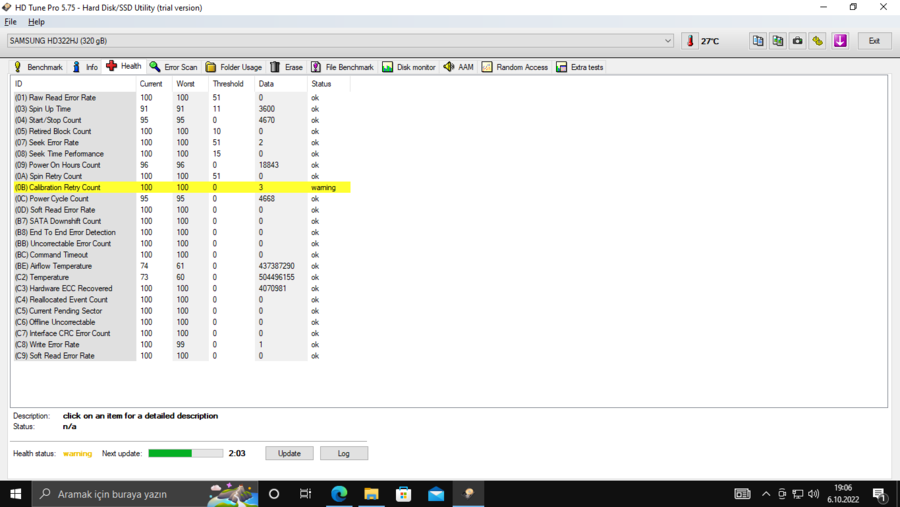Select the Raw Read Error Rate row
This screenshot has height=507, width=900.
[x=181, y=98]
